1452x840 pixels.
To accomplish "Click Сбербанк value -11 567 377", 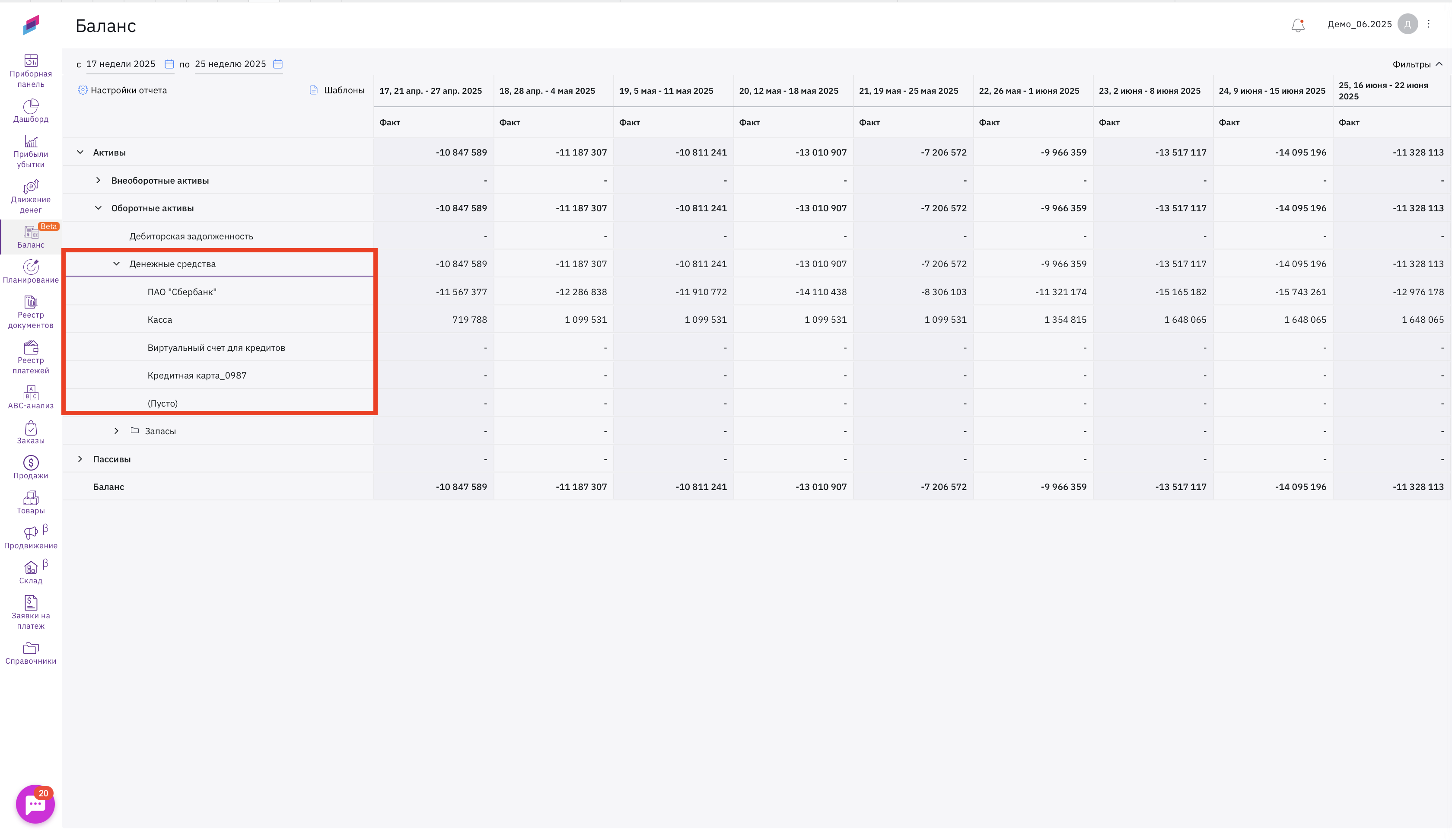I will [x=461, y=292].
